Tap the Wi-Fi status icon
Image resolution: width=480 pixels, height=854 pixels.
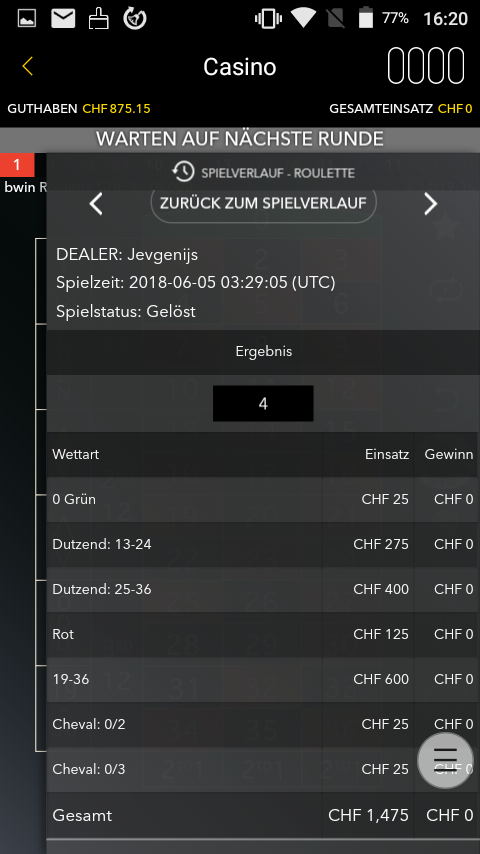coord(303,18)
